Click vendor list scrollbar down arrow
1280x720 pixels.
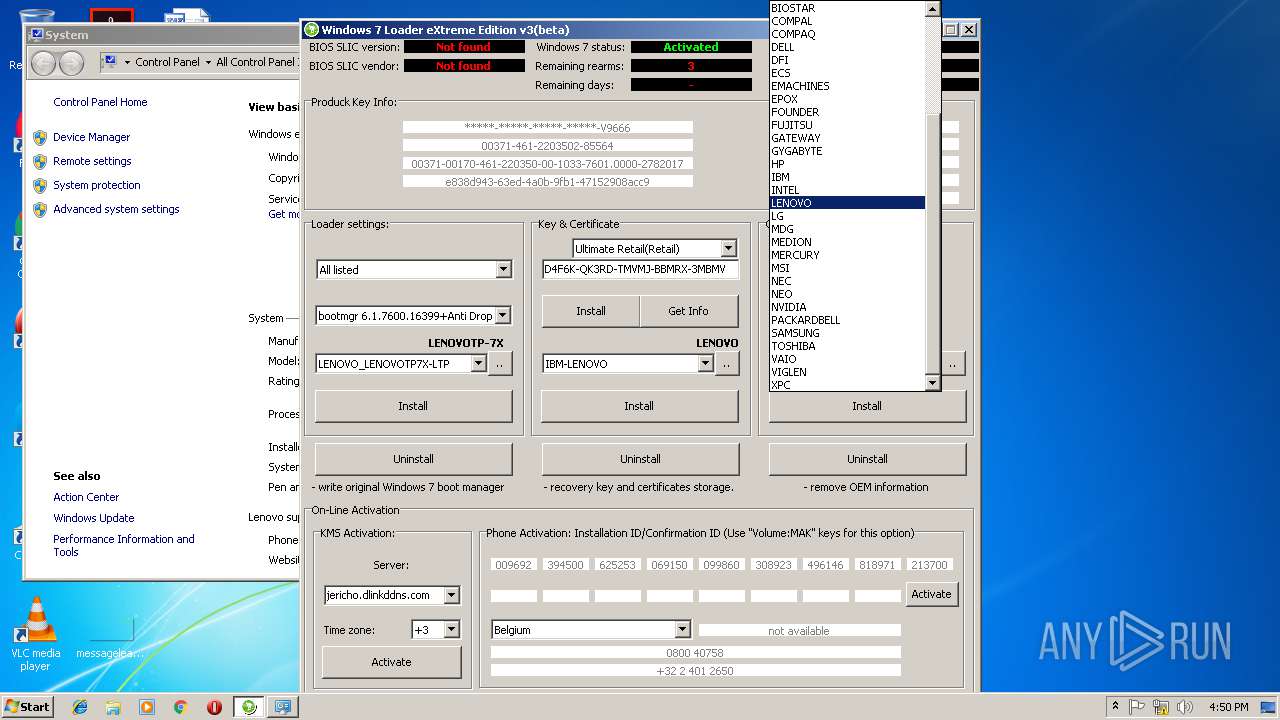coord(933,383)
